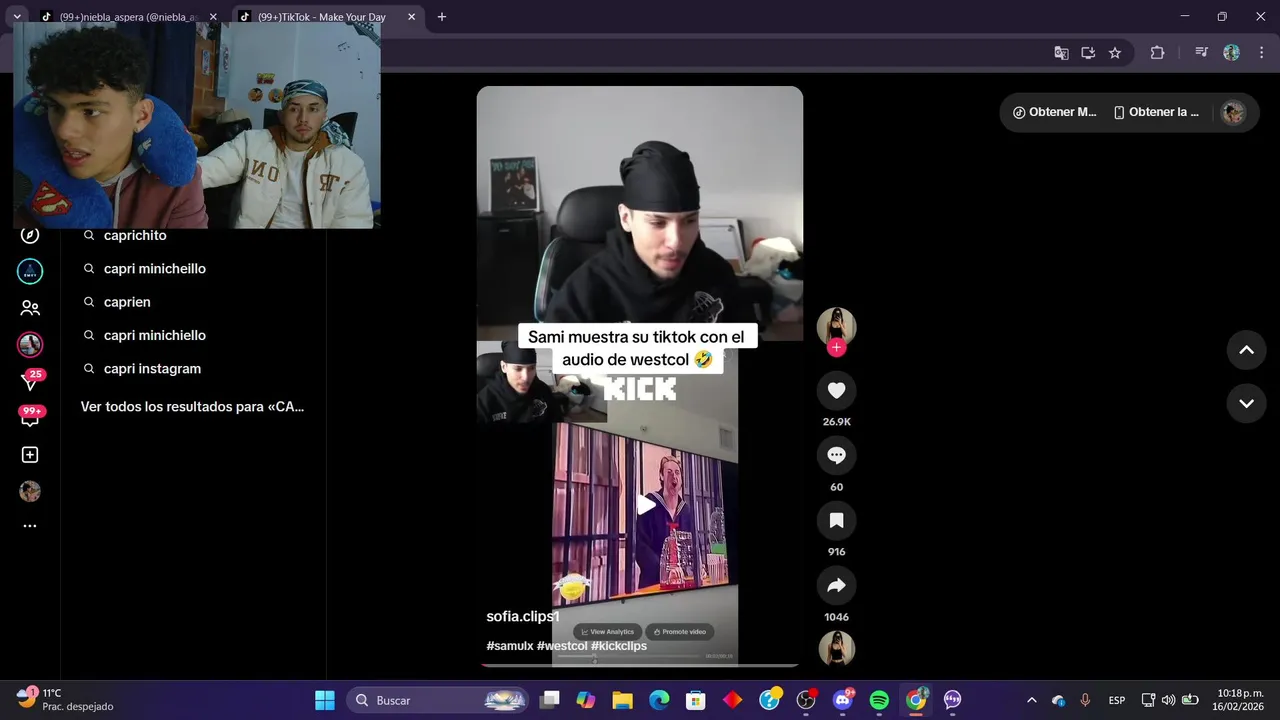Open the Chrome three-dot menu
Viewport: 1280px width, 720px height.
[1260, 53]
